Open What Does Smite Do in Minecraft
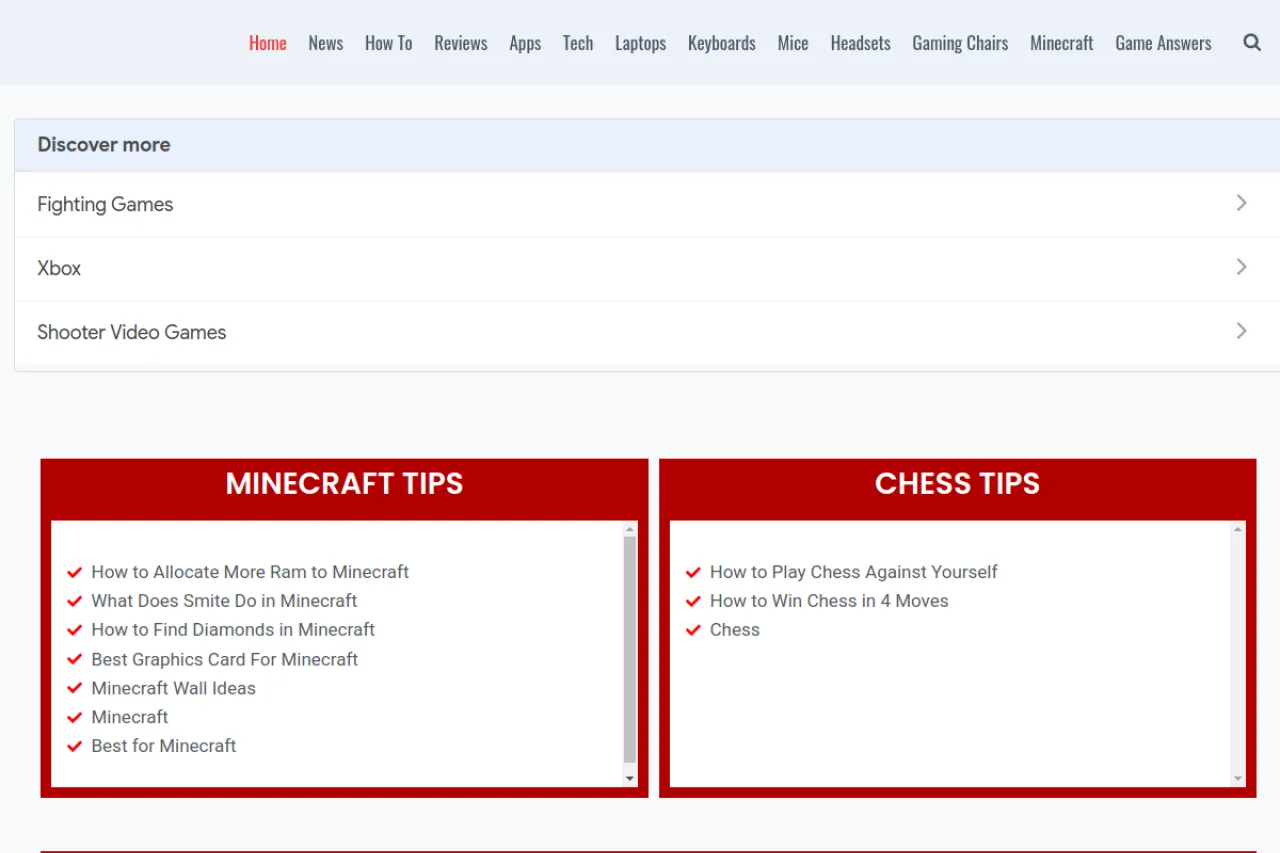This screenshot has height=853, width=1280. [x=224, y=601]
